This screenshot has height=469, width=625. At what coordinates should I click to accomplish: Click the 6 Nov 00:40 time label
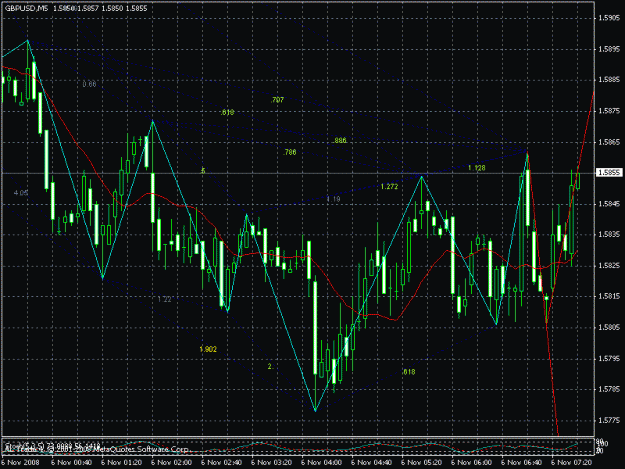[72, 463]
